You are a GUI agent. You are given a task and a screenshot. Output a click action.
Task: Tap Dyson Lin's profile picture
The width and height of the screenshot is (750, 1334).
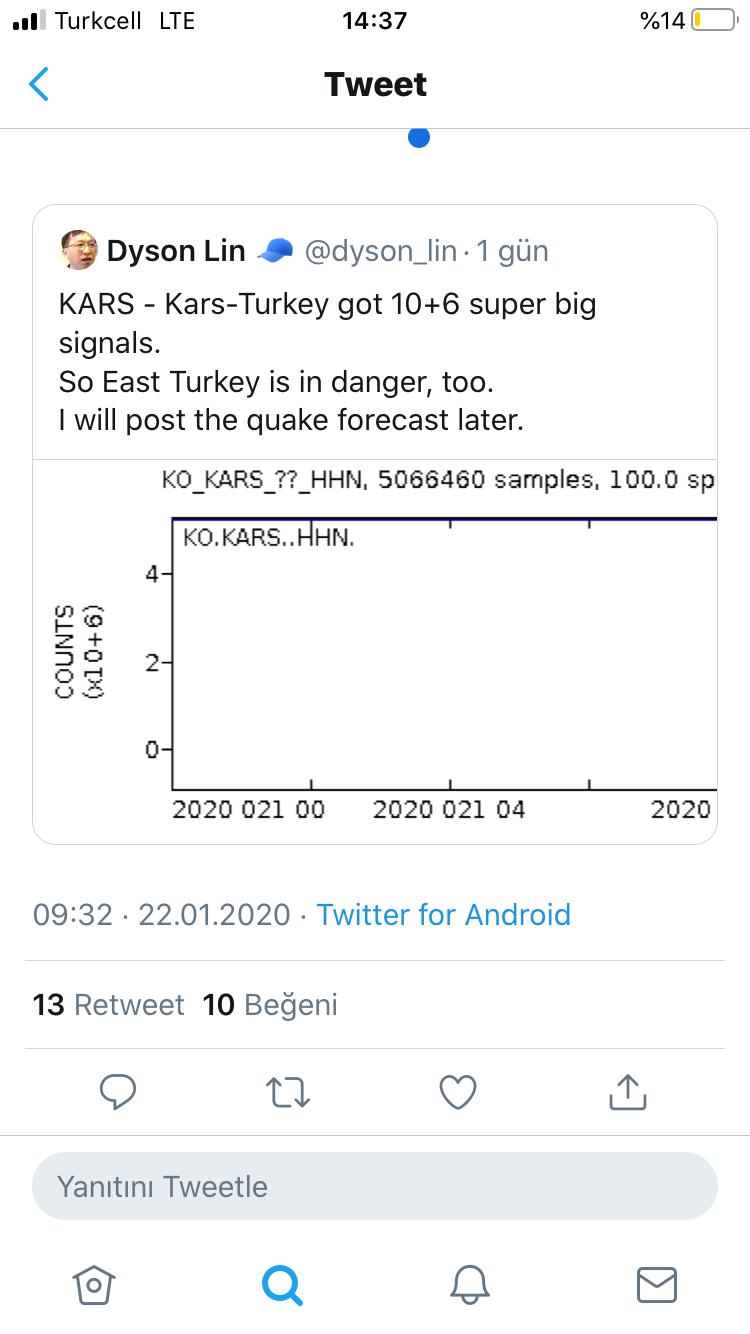coord(78,250)
